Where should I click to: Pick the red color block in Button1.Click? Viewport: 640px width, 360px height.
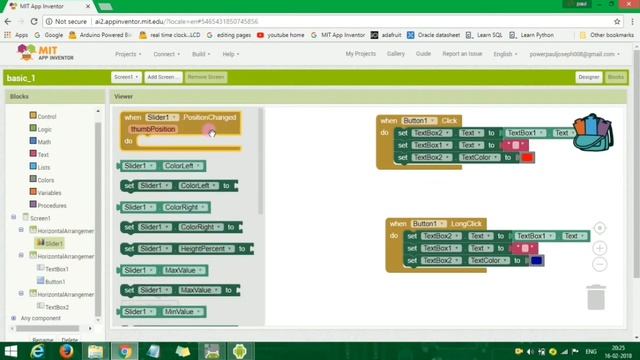coord(527,158)
